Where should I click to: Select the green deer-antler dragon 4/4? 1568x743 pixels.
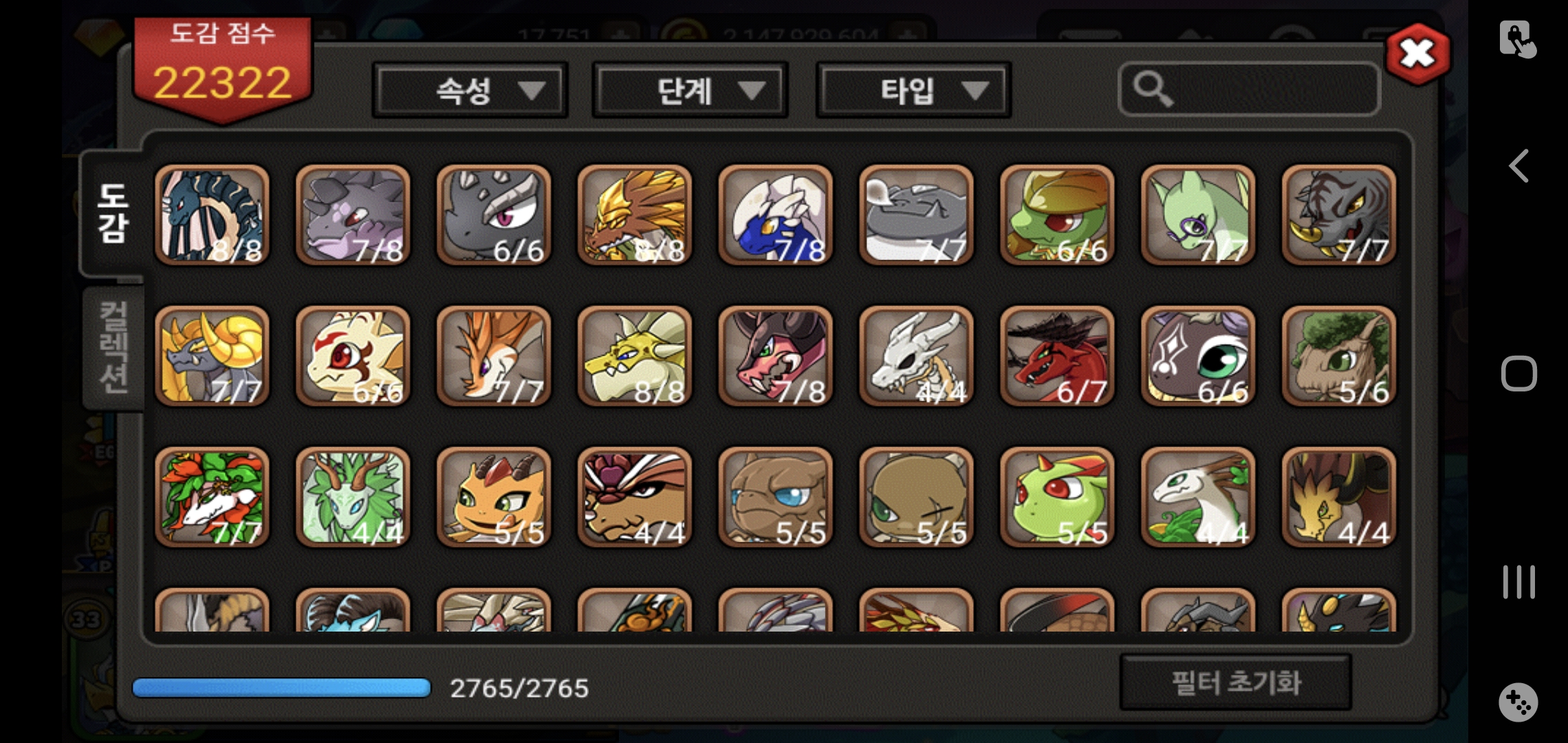coord(353,497)
